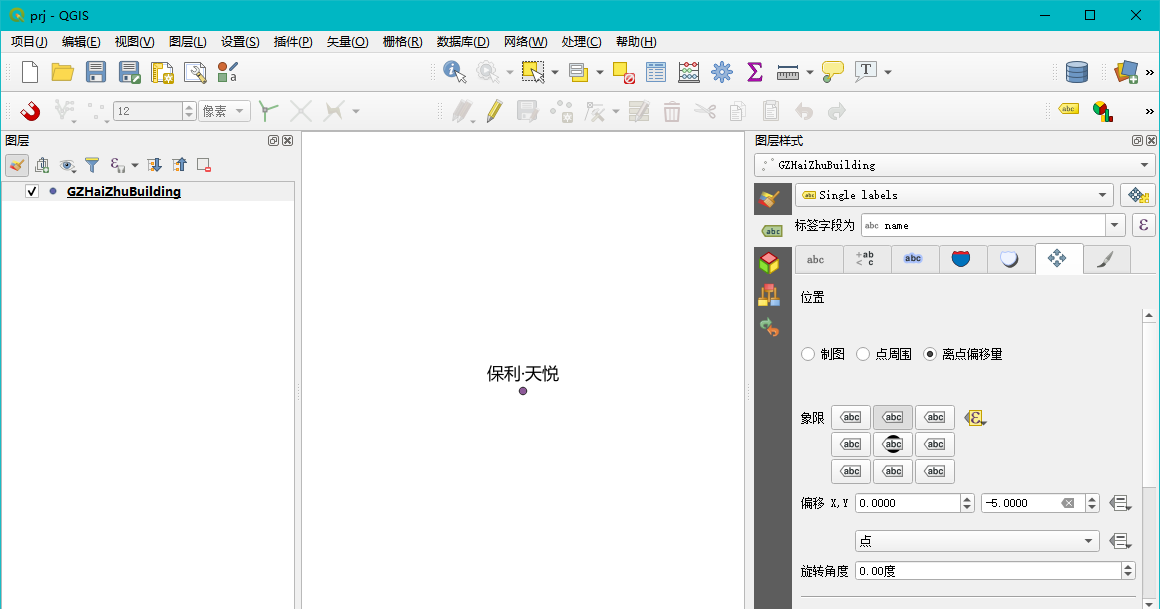Open data-defined override for 象限
This screenshot has height=609, width=1160.
coord(975,418)
